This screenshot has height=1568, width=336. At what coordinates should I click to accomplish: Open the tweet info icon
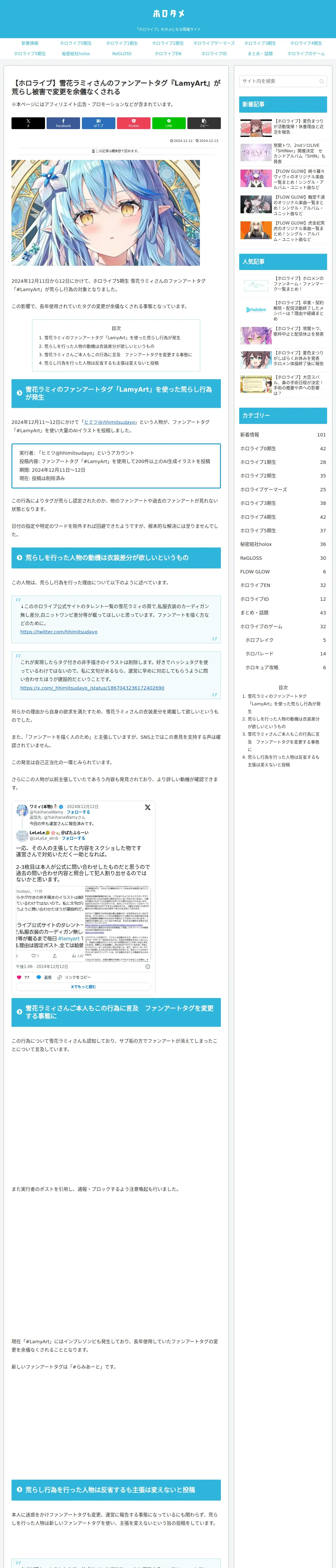tap(148, 967)
